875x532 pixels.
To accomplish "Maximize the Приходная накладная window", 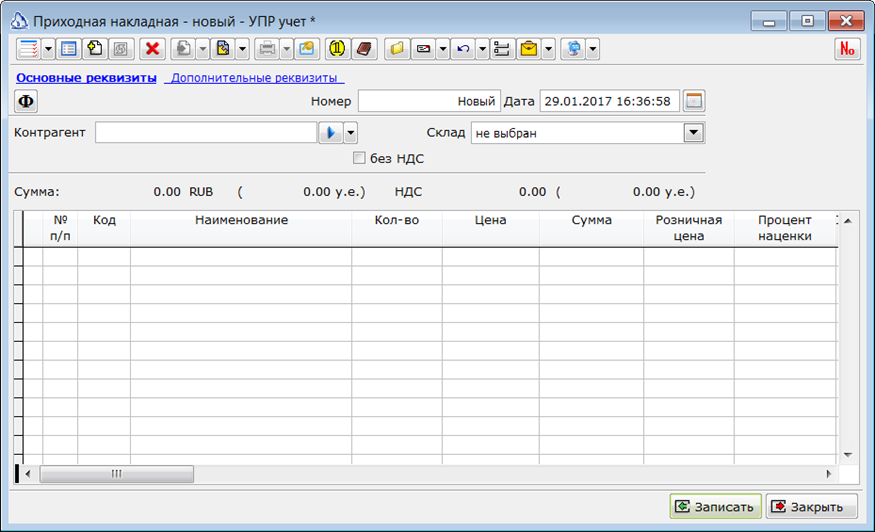I will tap(807, 21).
